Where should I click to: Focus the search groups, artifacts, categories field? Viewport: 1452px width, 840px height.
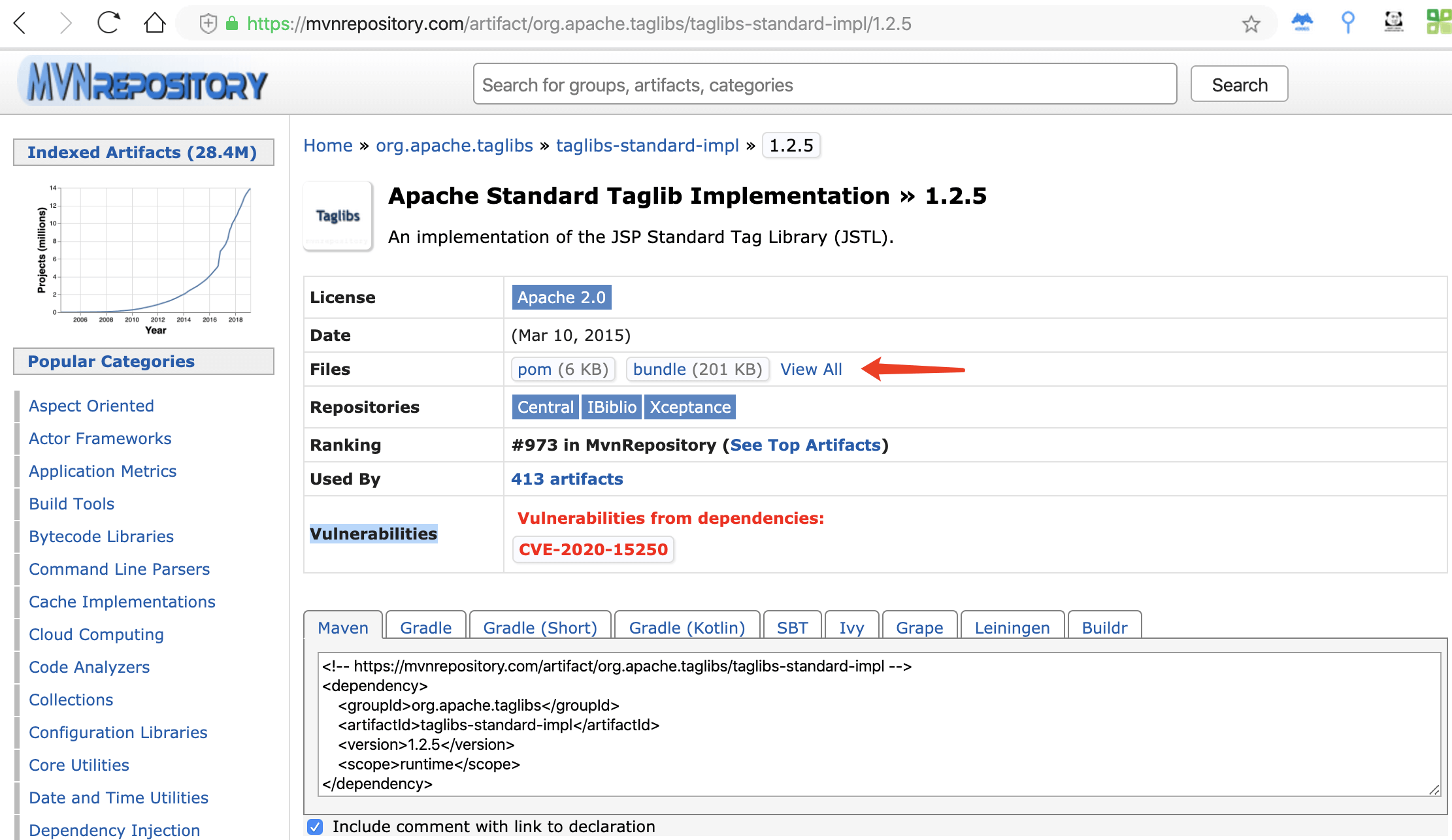pyautogui.click(x=825, y=84)
